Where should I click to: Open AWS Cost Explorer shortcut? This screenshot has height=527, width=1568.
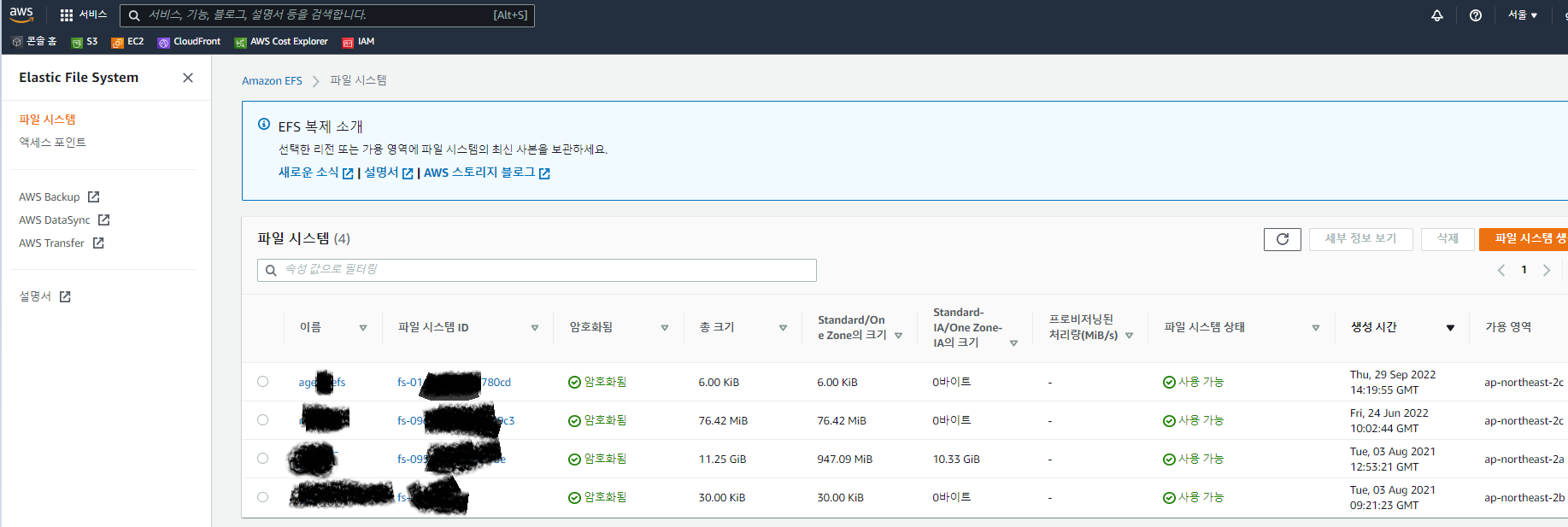(281, 42)
